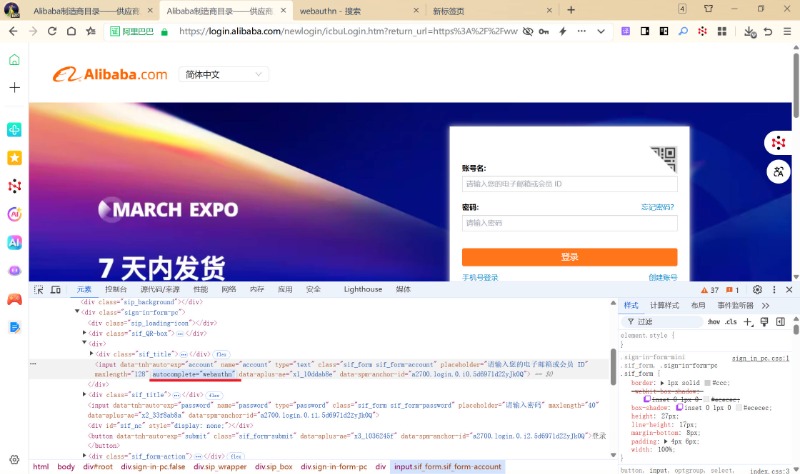This screenshot has height=474, width=800.
Task: Click the bookmark star icon in toolbar
Action: click(x=91, y=31)
